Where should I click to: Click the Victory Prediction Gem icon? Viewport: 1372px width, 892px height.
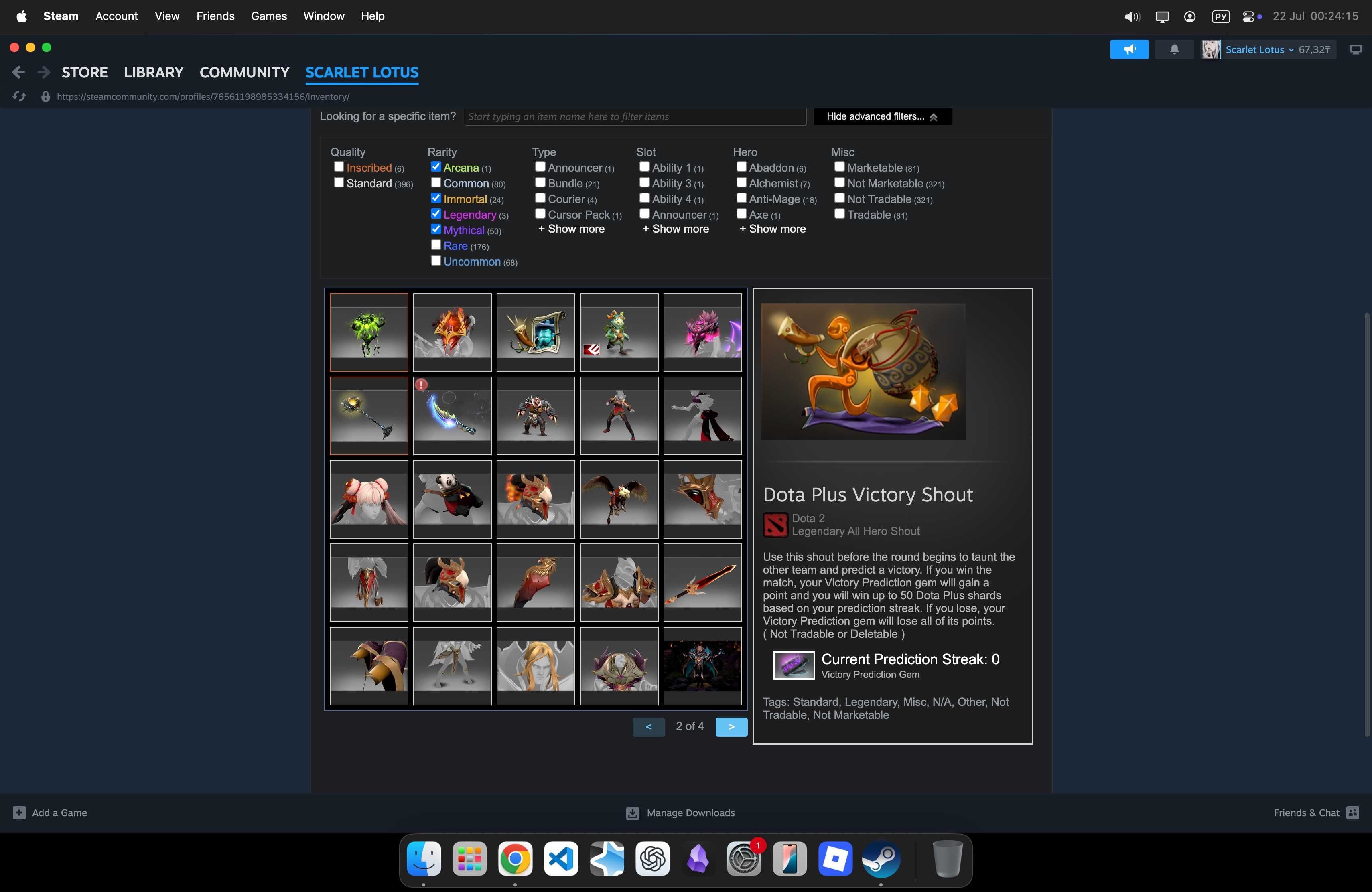tap(794, 665)
